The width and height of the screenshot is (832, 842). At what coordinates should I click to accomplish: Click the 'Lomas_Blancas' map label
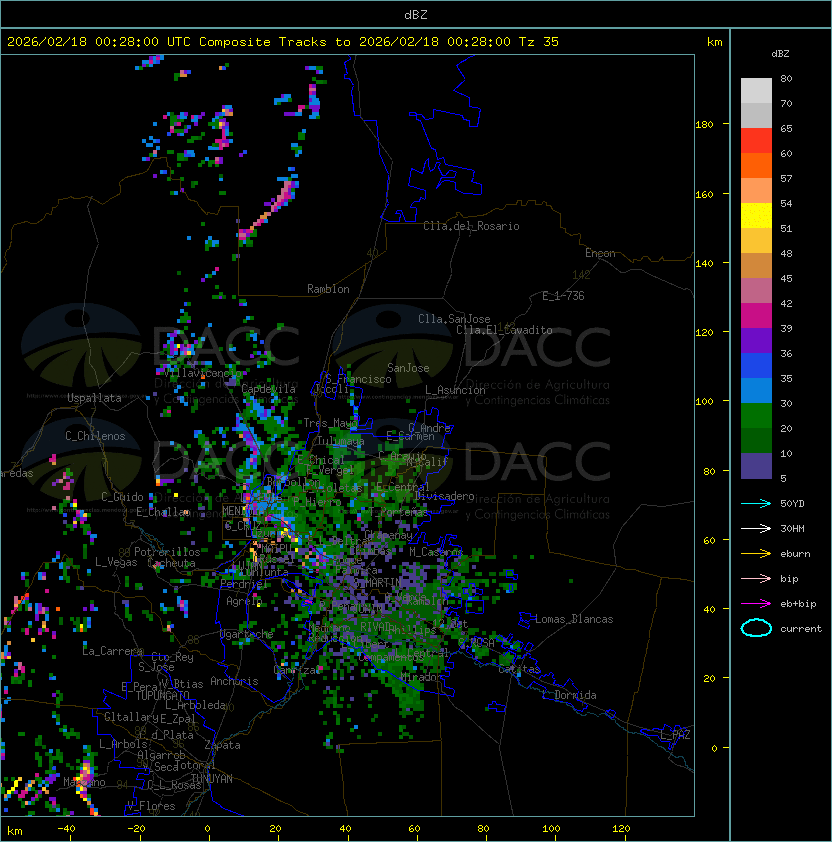tap(574, 619)
